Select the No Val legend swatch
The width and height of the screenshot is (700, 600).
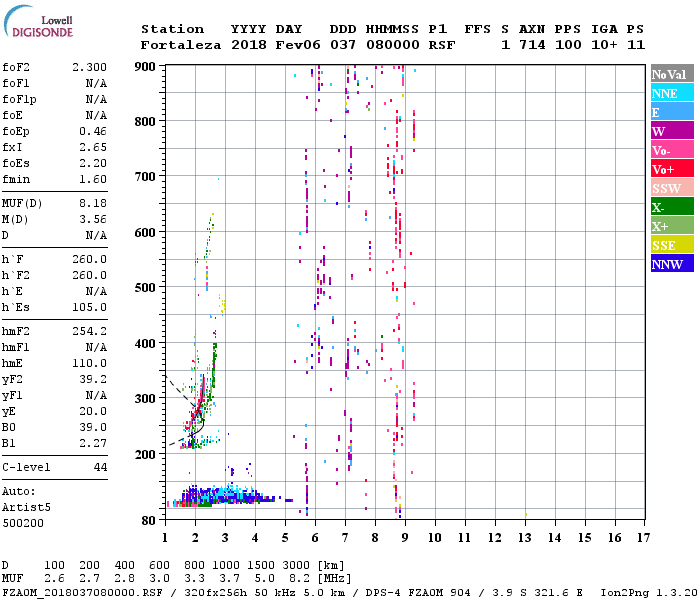click(x=672, y=74)
